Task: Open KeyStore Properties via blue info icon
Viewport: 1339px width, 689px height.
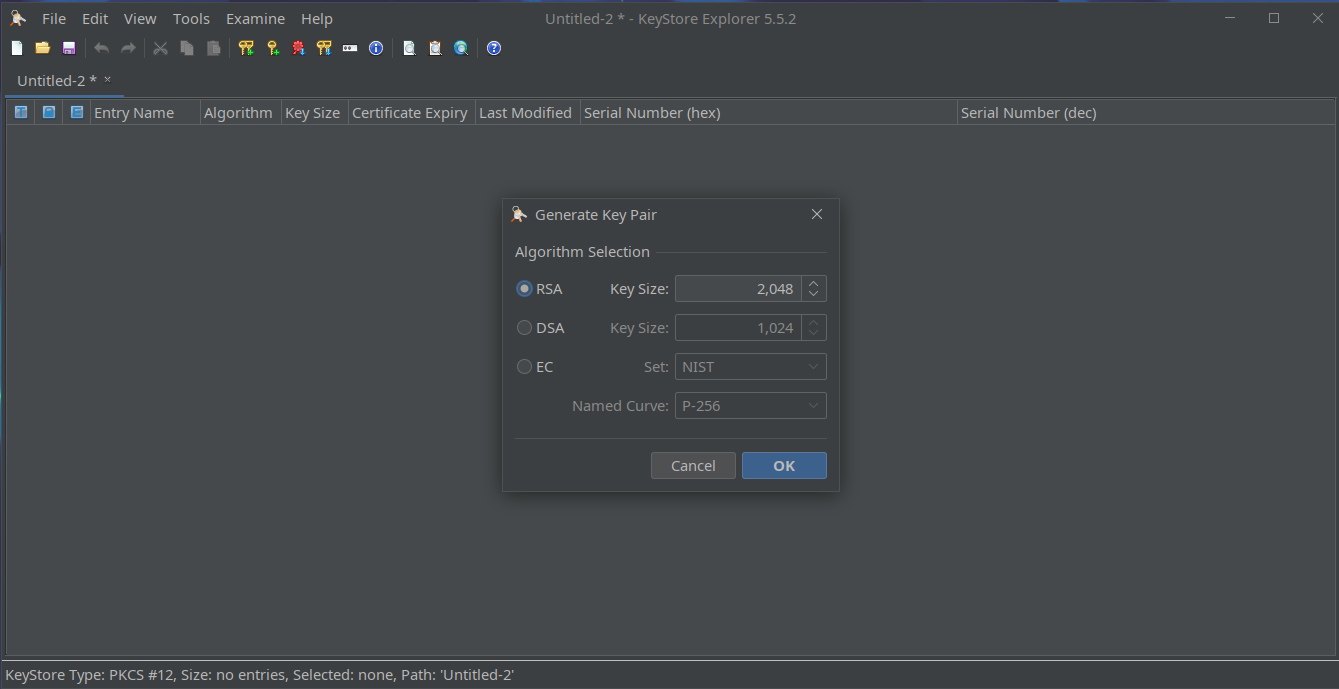Action: coord(376,48)
